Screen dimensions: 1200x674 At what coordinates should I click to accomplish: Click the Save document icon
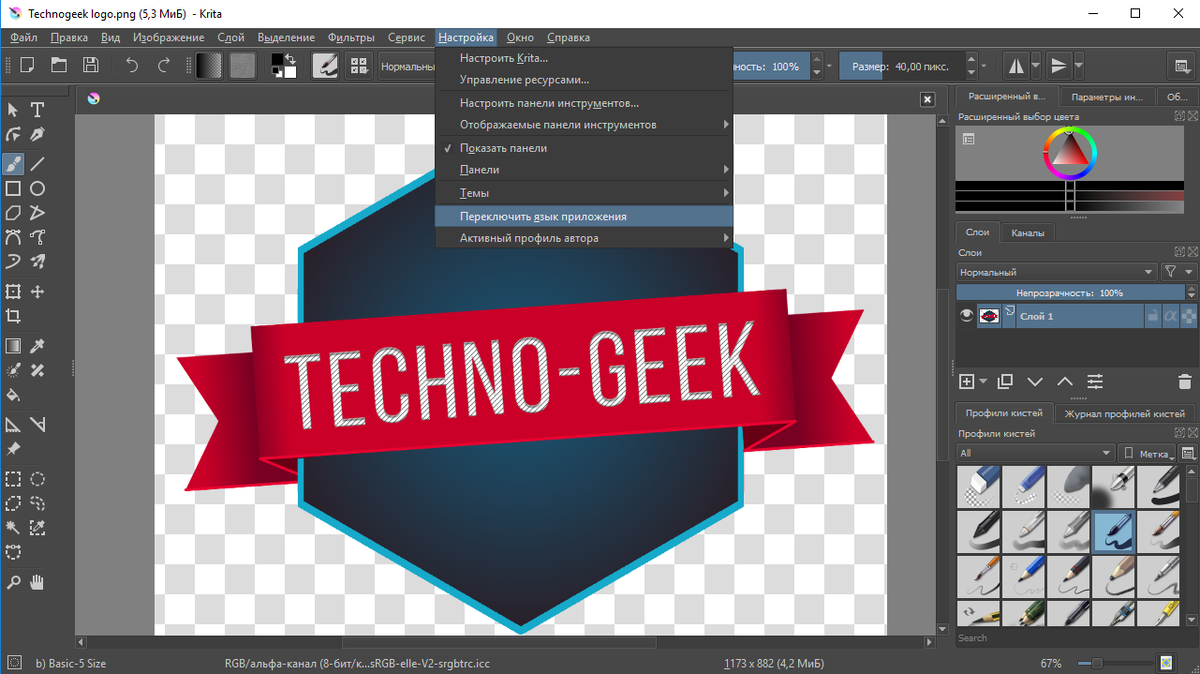tap(91, 66)
